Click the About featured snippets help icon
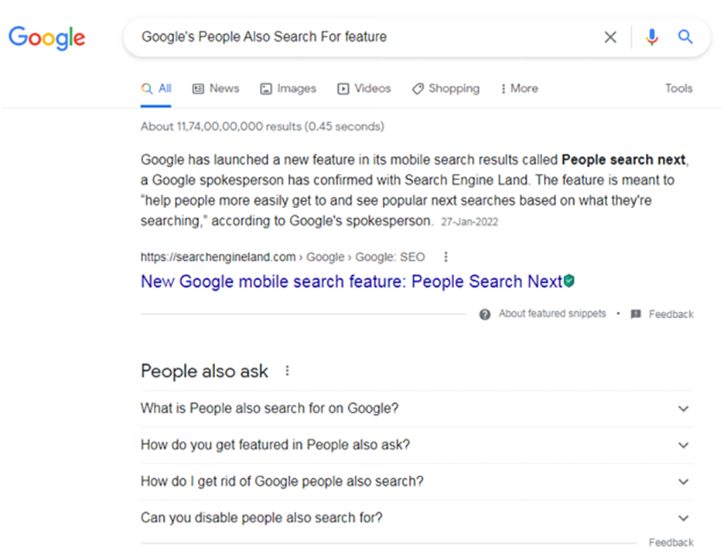 point(485,315)
